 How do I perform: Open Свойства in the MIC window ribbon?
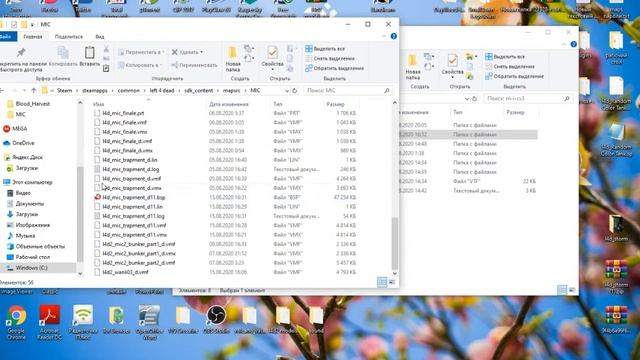(272, 58)
